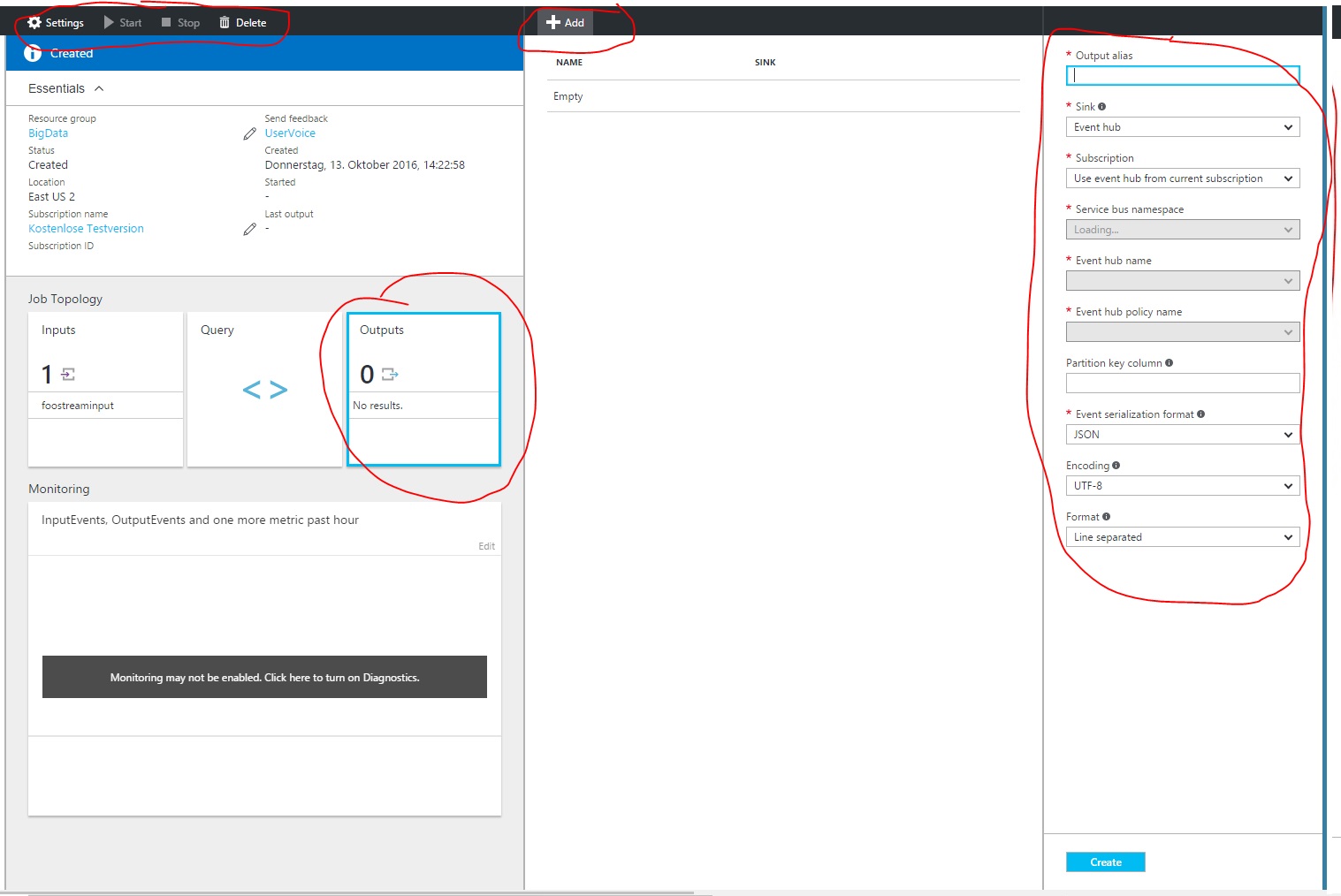Open the Query code brackets tile
1341x896 pixels.
click(x=264, y=389)
